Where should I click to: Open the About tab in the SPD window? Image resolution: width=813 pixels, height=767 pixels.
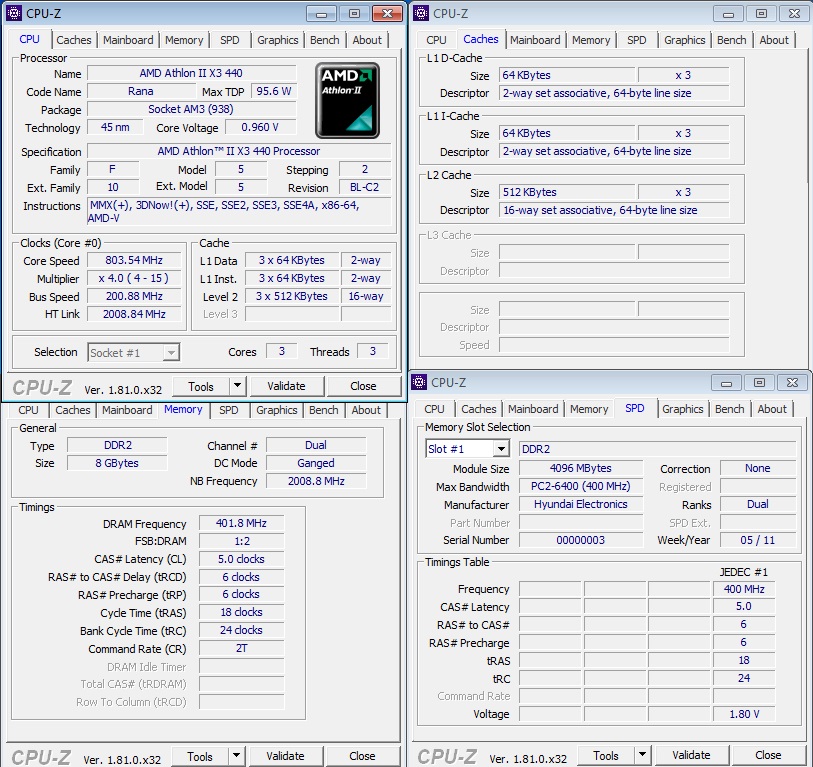pos(772,409)
